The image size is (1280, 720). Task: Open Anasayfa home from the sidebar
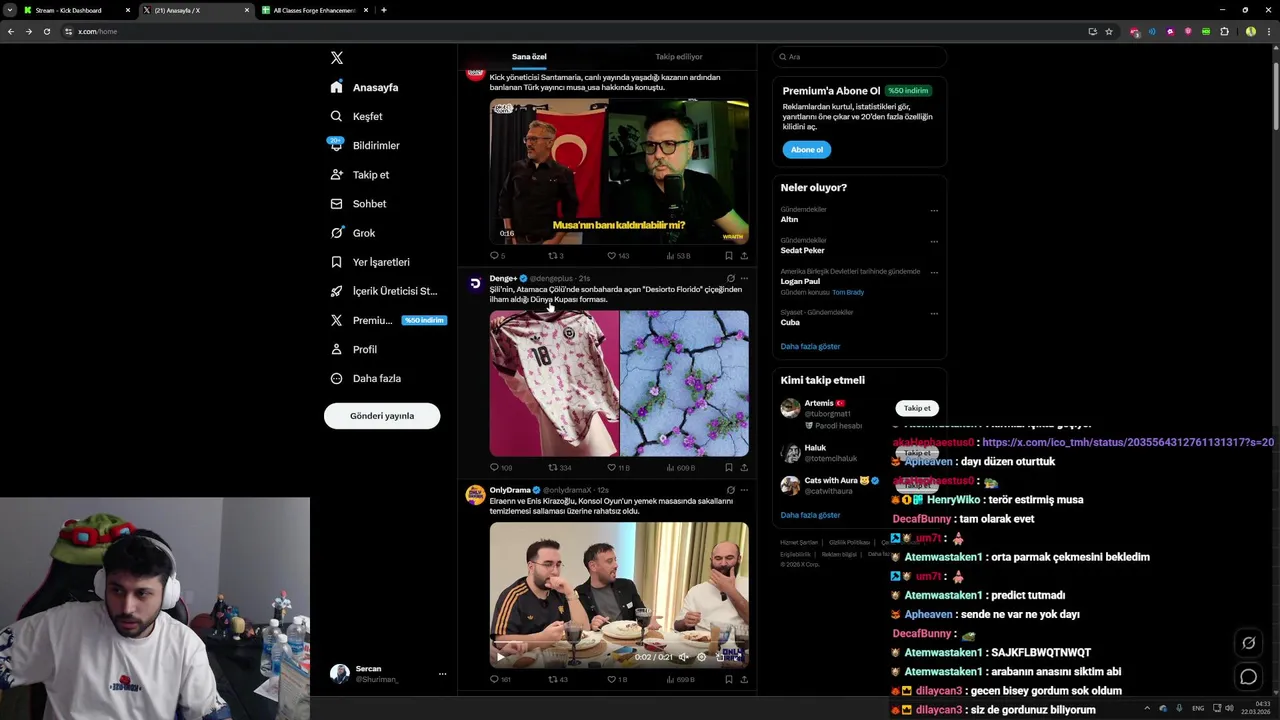[366, 87]
